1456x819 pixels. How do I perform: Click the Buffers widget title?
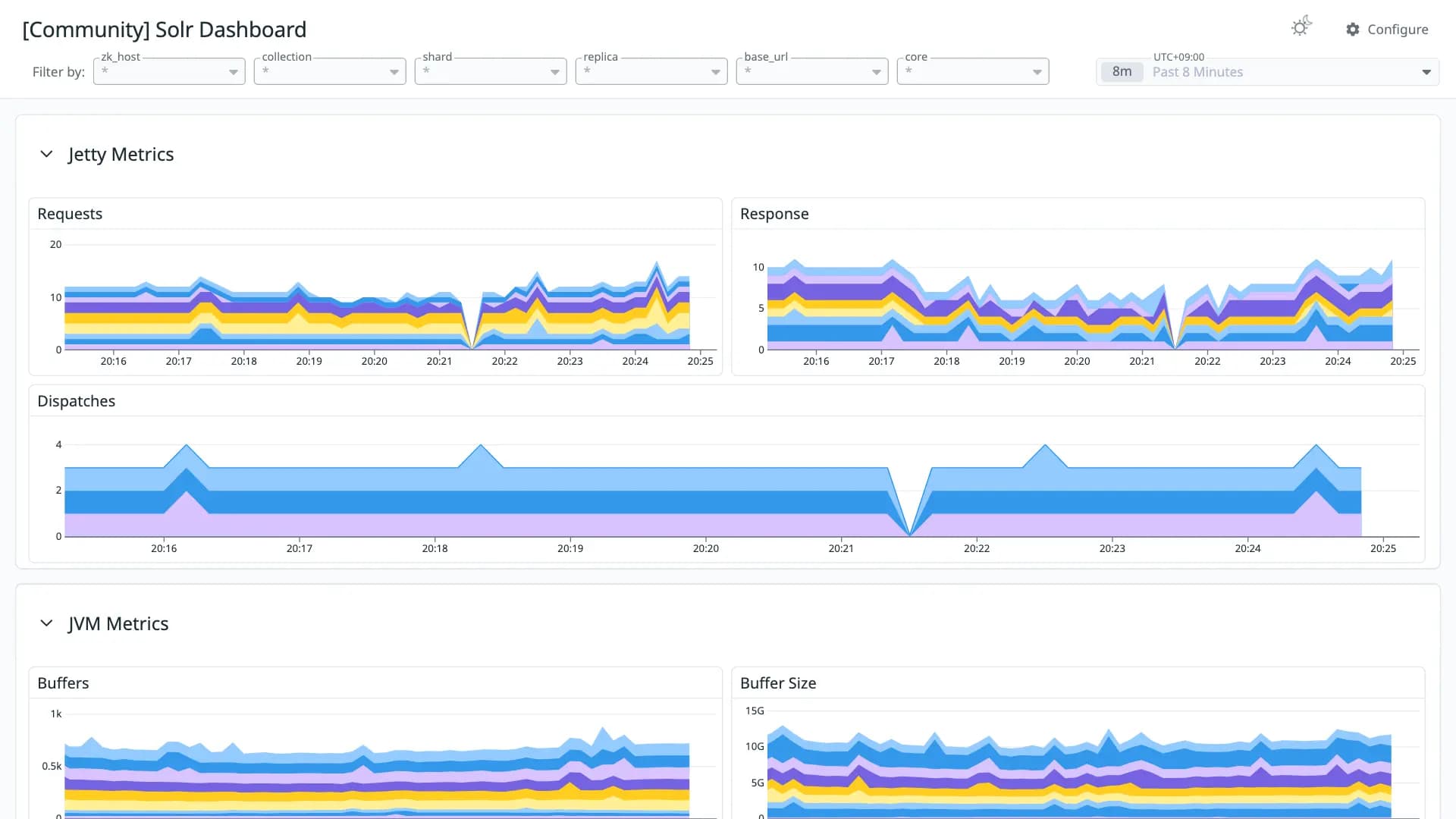pos(63,683)
